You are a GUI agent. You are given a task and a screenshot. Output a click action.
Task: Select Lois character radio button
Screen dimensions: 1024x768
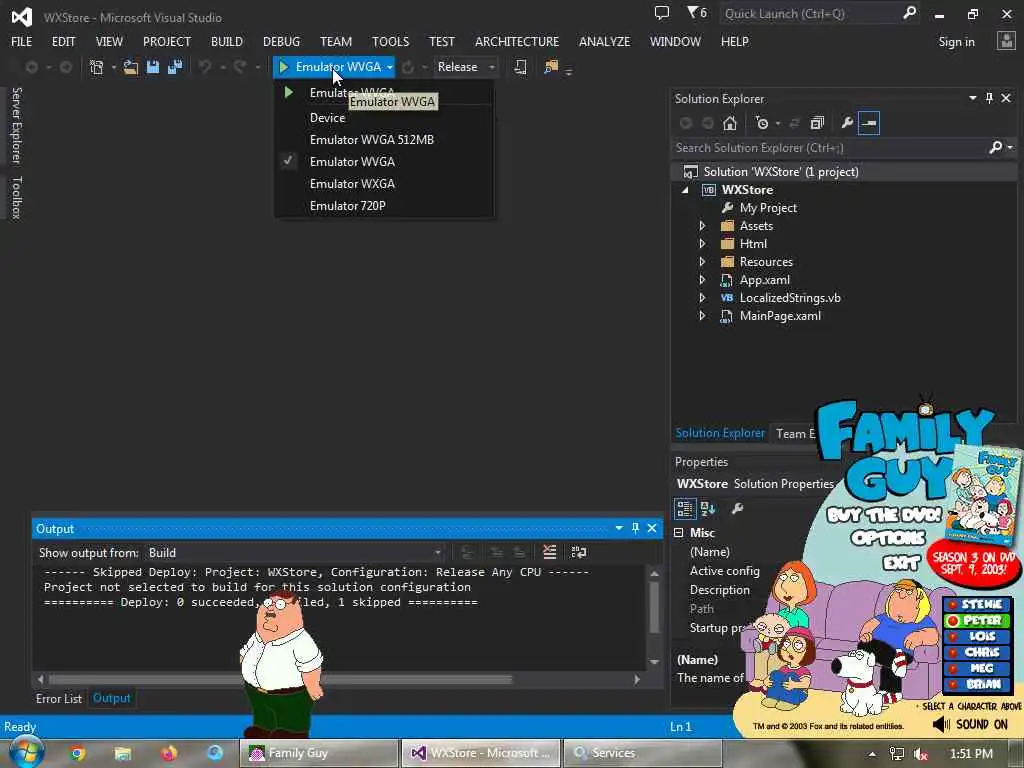coord(953,636)
